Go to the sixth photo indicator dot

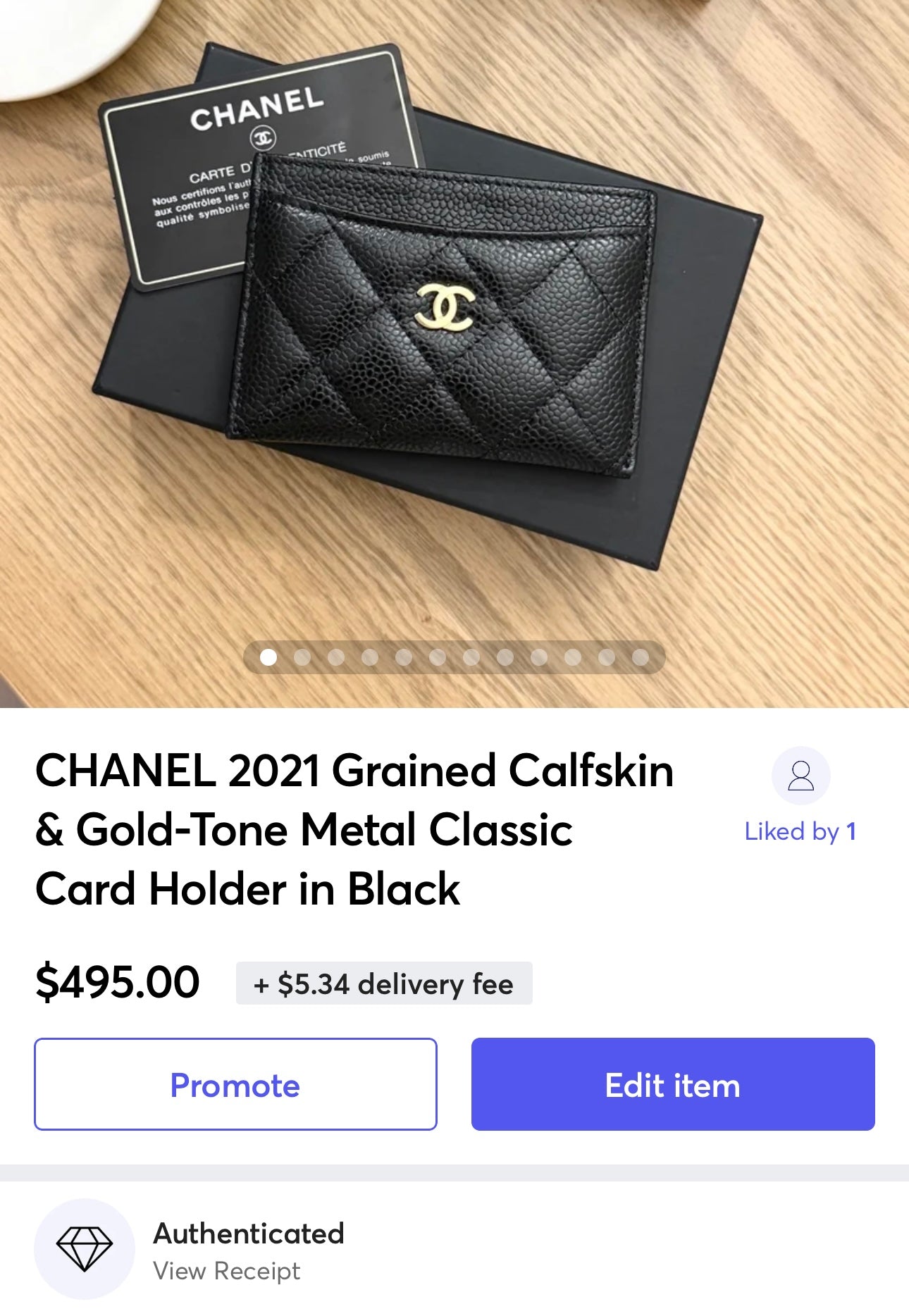[438, 657]
